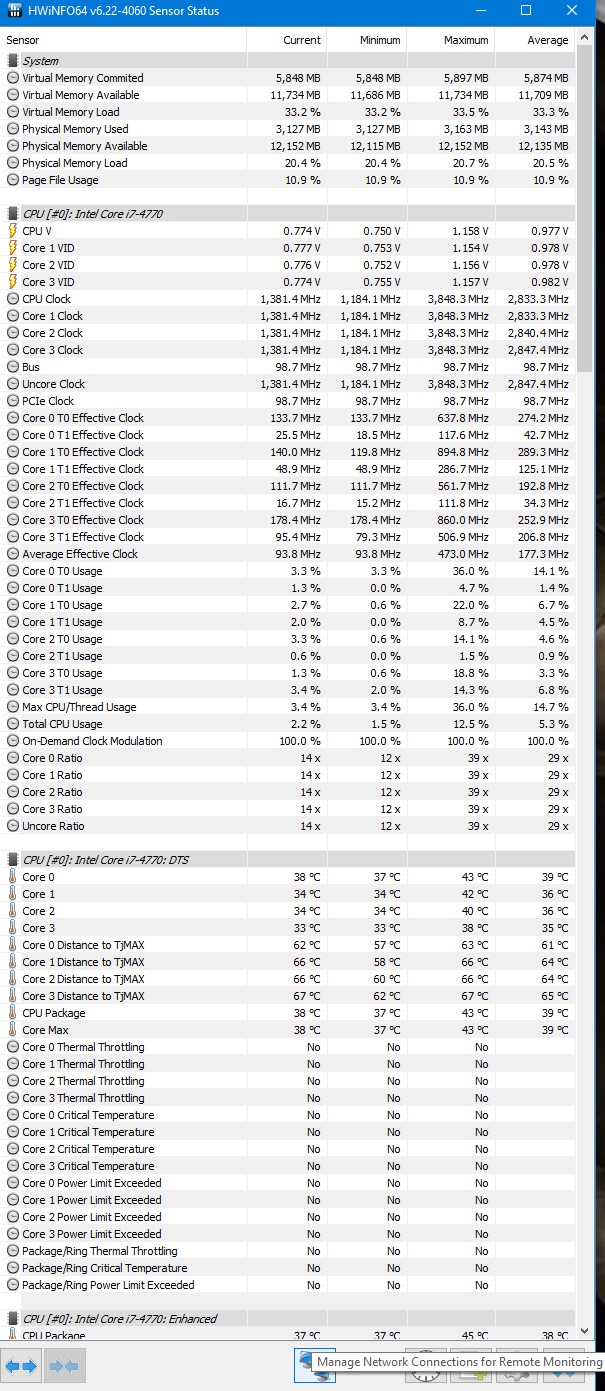The image size is (605, 1391).
Task: Select the Total CPU Usage row
Action: coord(288,724)
